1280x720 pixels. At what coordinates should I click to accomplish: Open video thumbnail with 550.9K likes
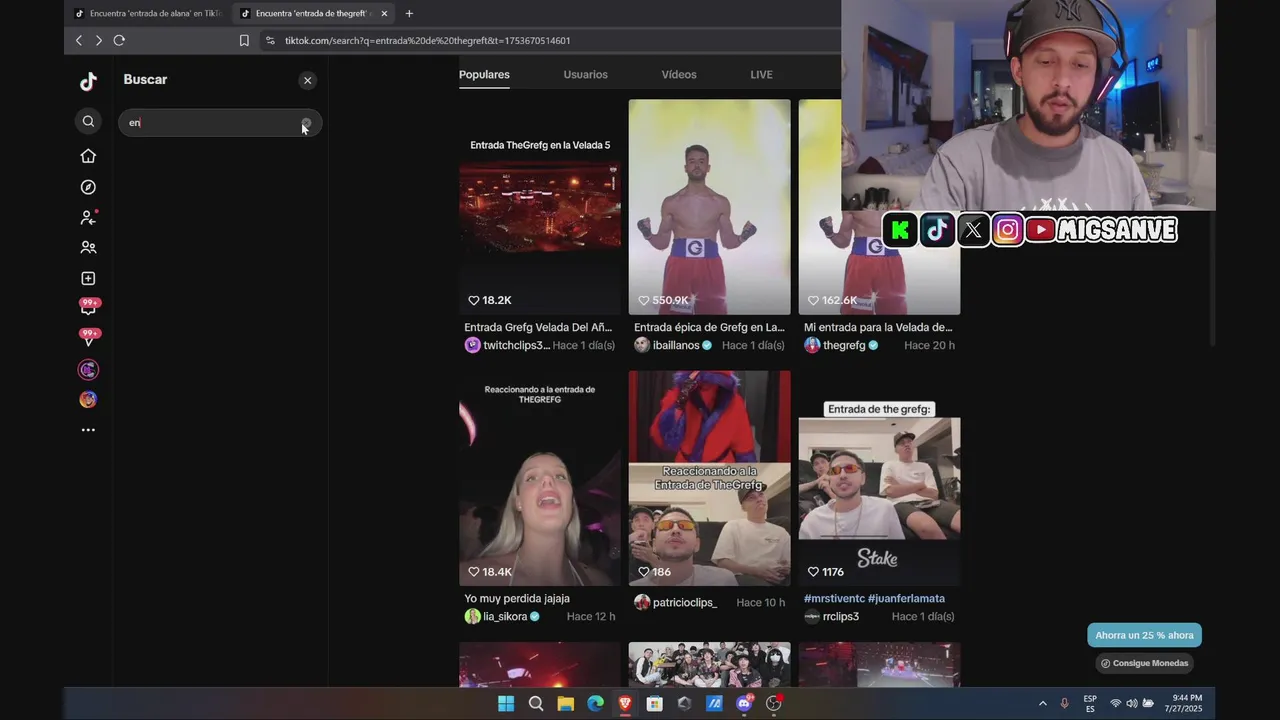(x=709, y=206)
